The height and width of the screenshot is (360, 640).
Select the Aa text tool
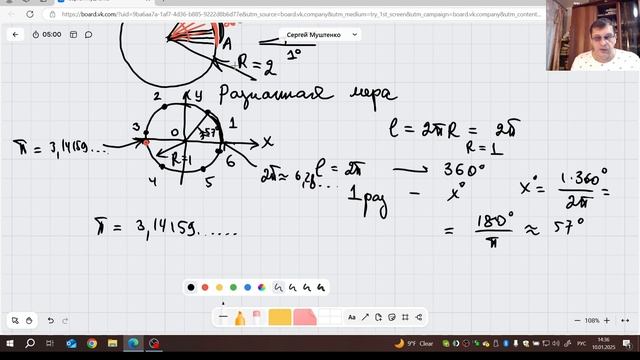point(351,317)
